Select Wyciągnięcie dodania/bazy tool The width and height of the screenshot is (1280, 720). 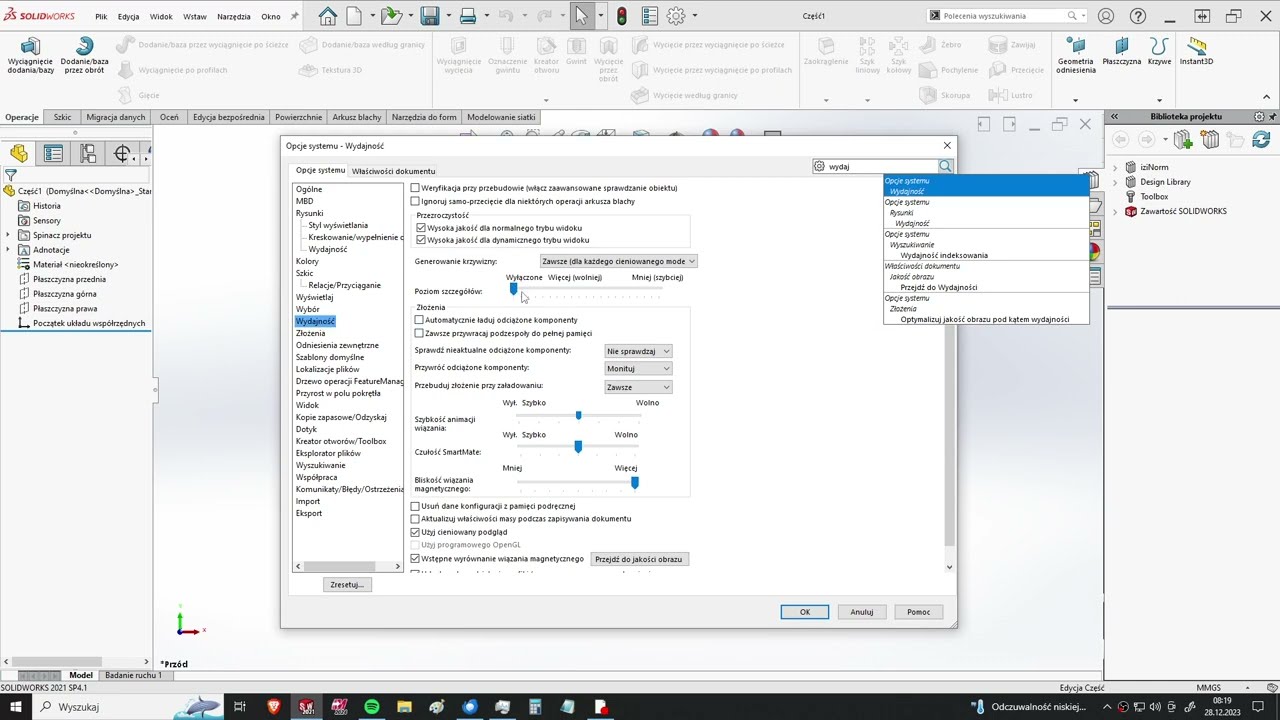pyautogui.click(x=30, y=55)
